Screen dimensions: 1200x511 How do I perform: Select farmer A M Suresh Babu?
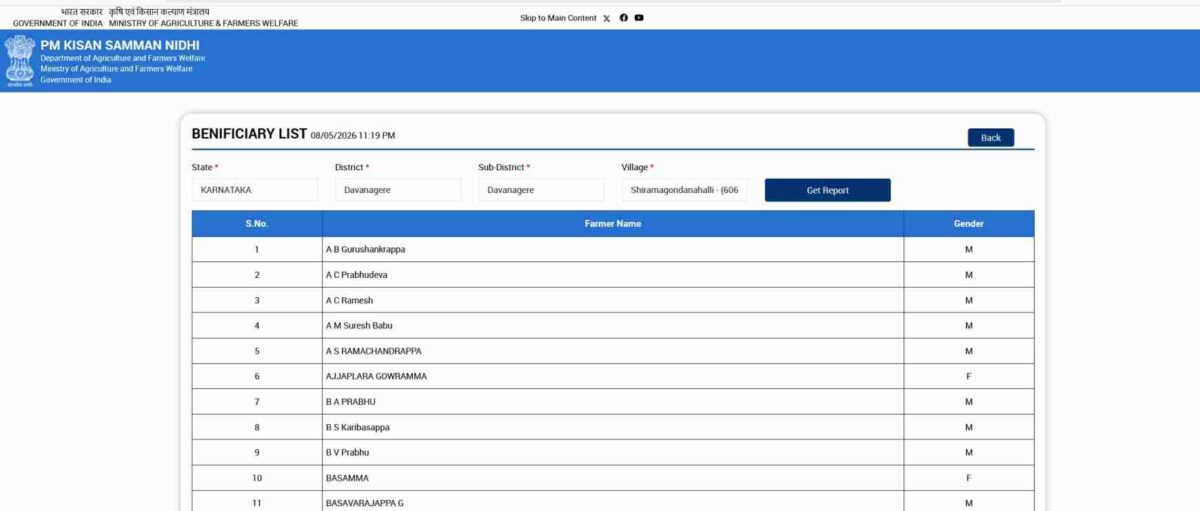click(359, 326)
